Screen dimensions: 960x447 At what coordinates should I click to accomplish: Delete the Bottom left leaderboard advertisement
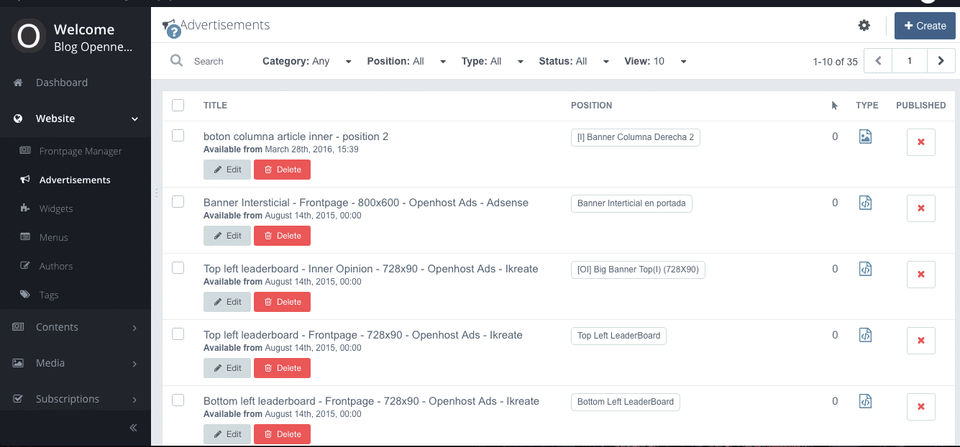pos(282,434)
